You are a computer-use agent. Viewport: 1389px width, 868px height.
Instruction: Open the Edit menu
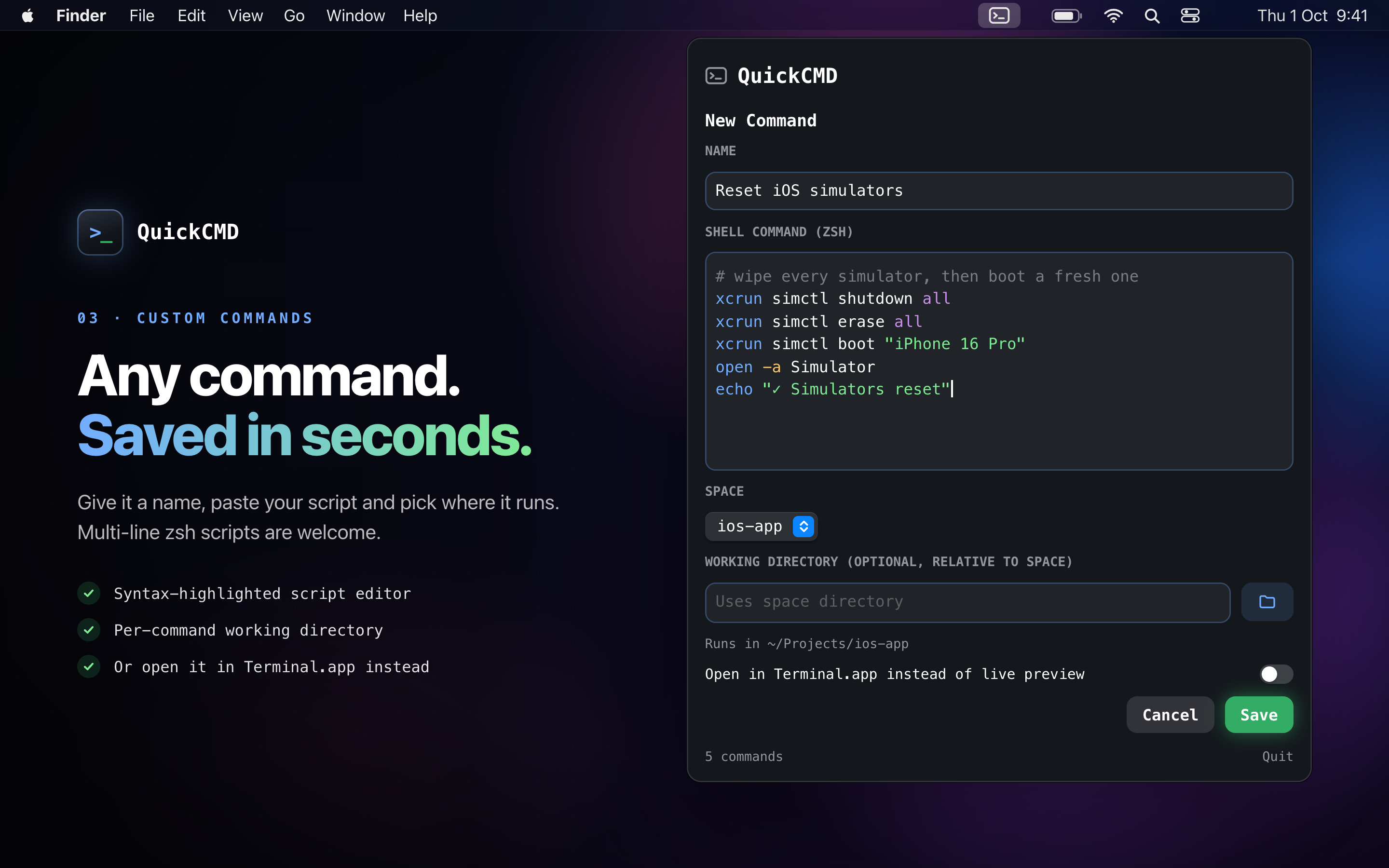point(191,15)
